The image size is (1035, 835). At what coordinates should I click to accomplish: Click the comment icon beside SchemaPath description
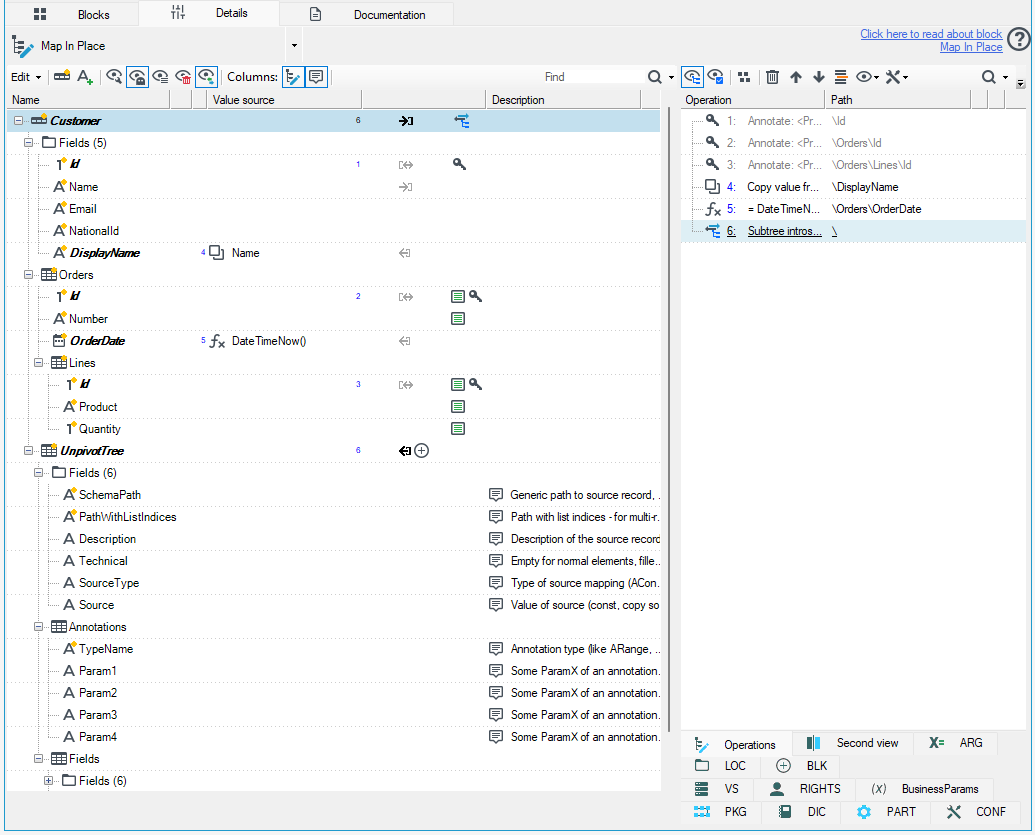496,495
